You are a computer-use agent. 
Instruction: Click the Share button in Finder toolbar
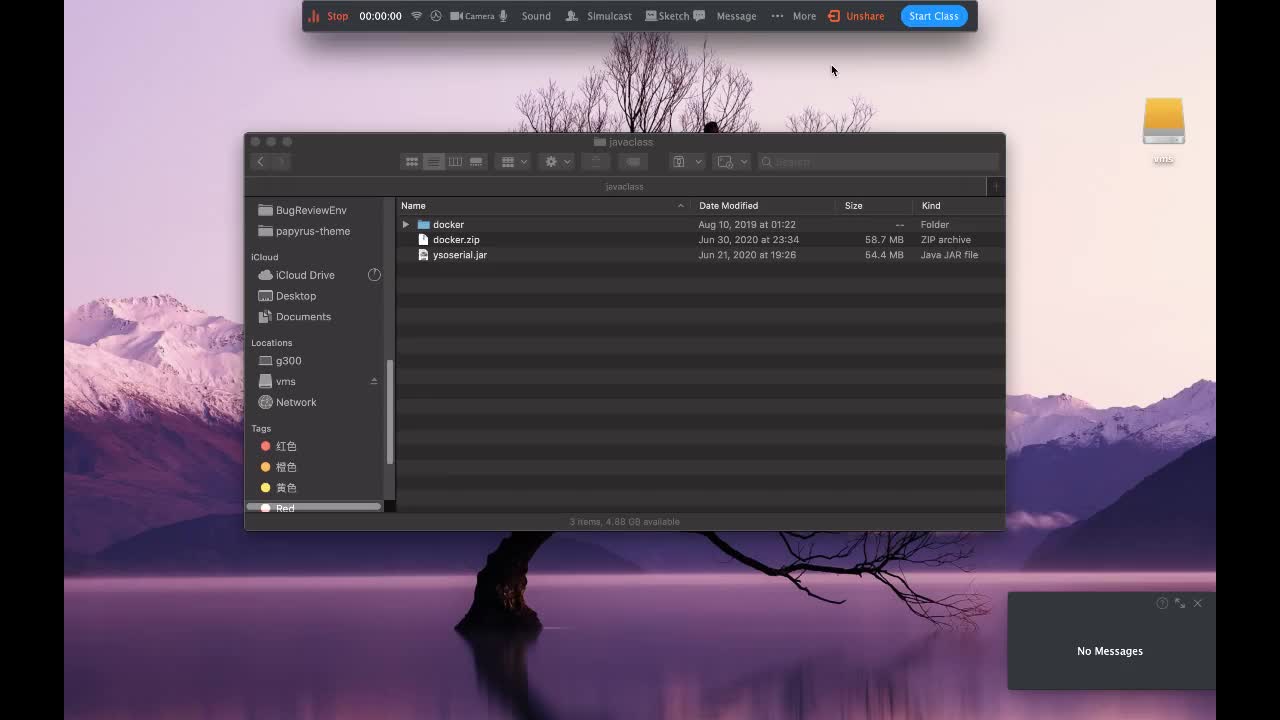pos(596,162)
